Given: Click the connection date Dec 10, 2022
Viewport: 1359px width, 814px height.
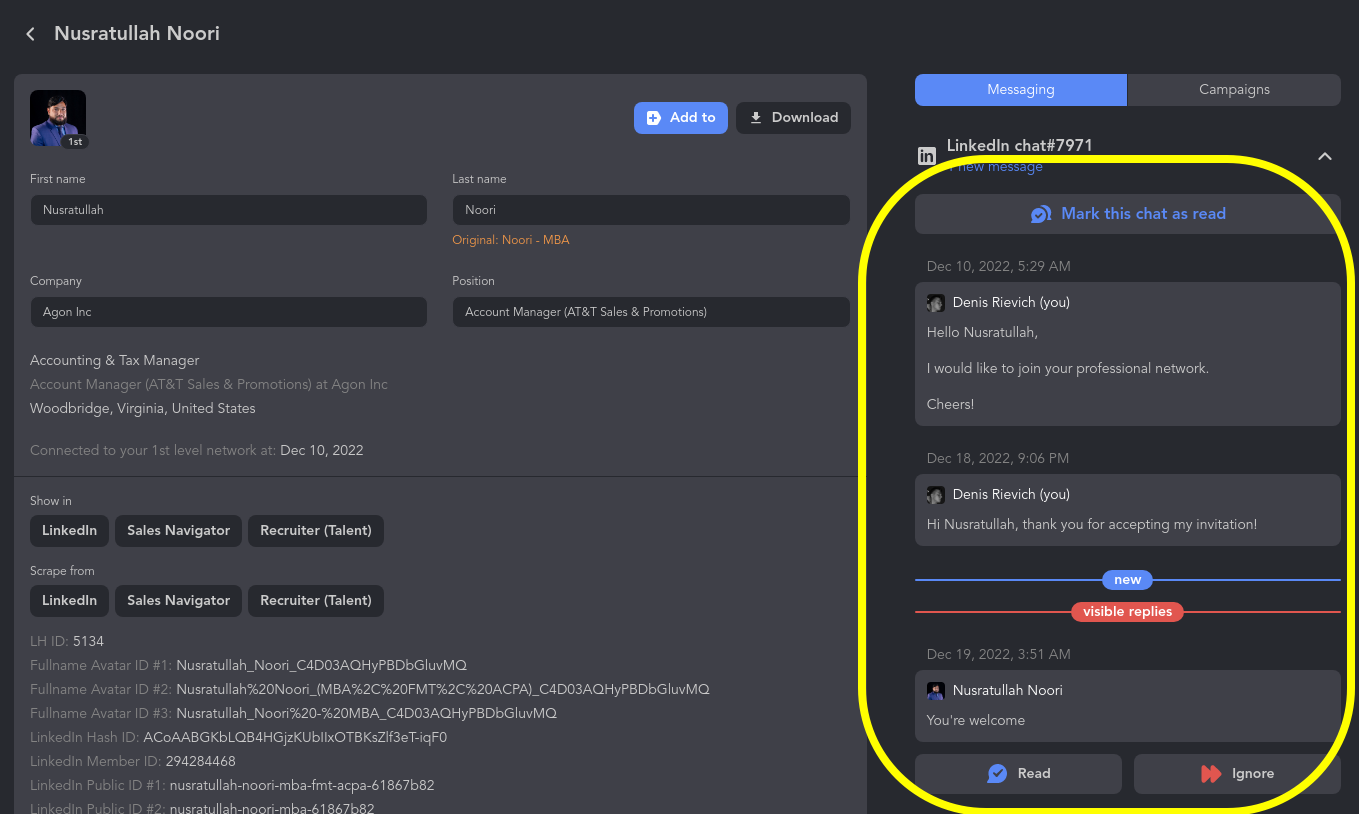Looking at the screenshot, I should click(x=322, y=451).
